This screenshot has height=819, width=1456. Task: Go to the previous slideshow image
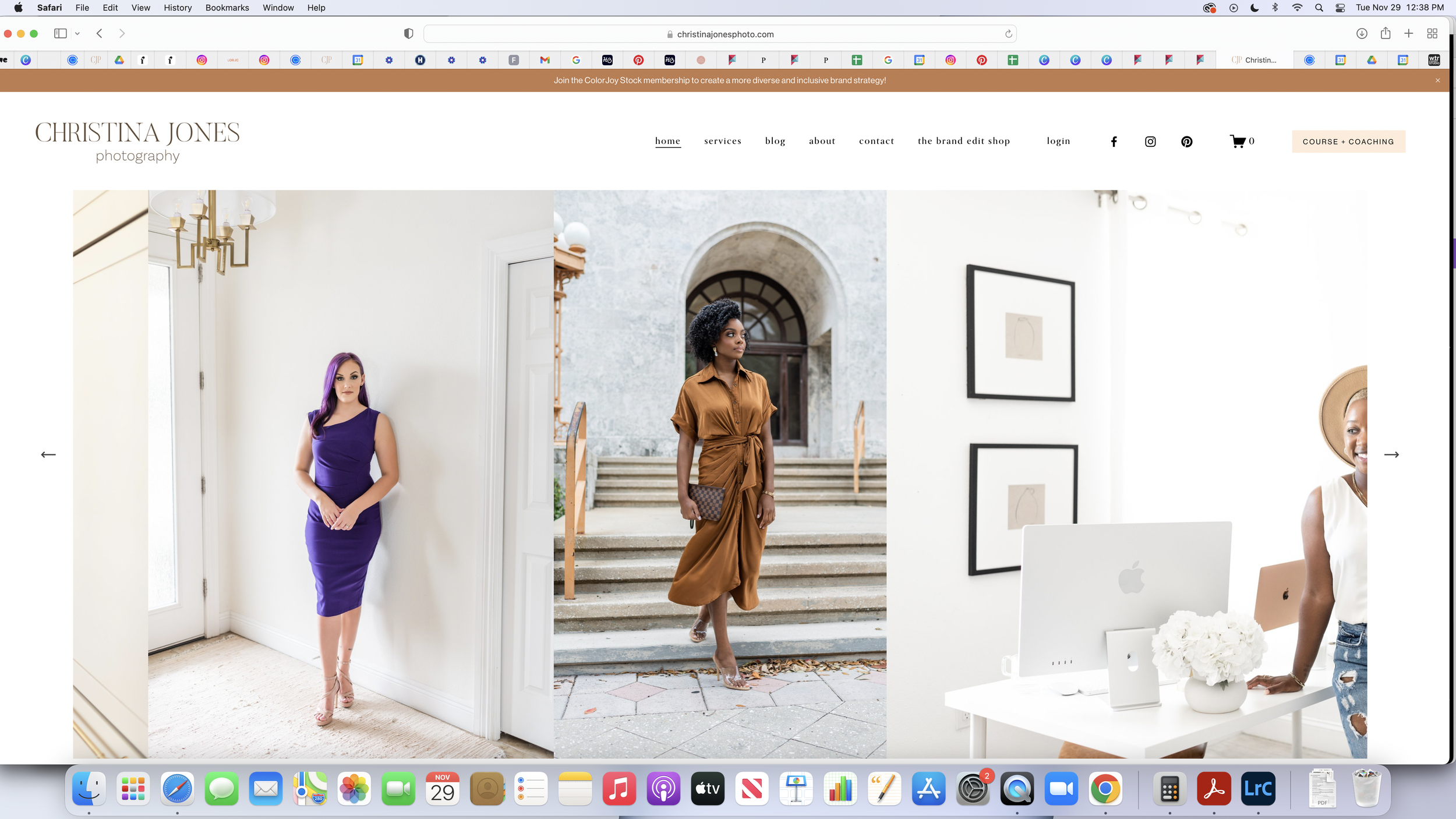(48, 454)
